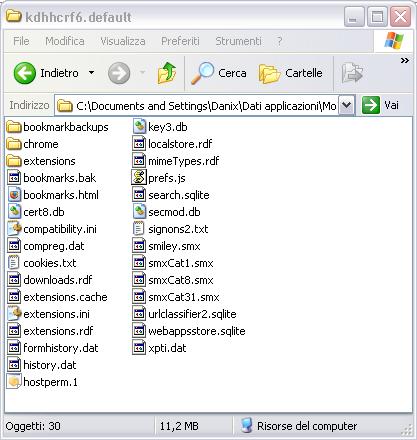The height and width of the screenshot is (440, 417).
Task: Click the smxCat31.smx file name
Action: pyautogui.click(x=184, y=297)
